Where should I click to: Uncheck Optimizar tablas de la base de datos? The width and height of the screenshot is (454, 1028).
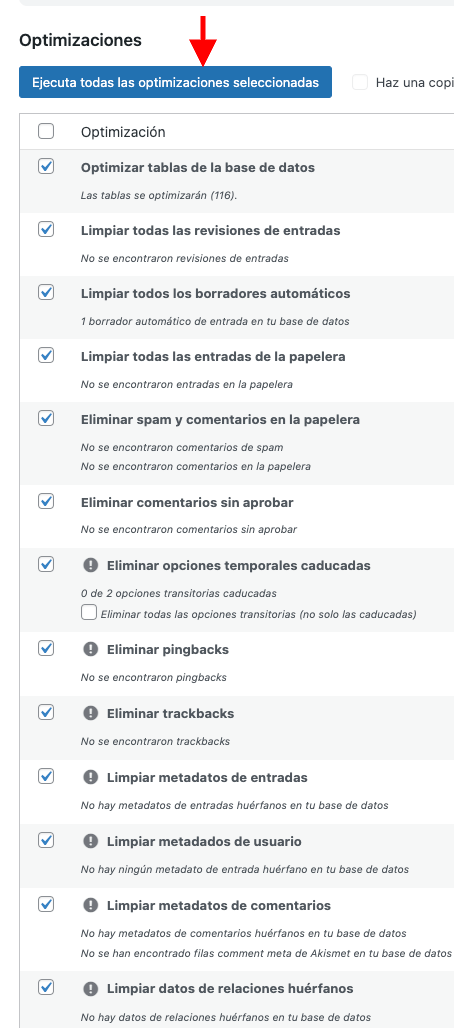(46, 167)
